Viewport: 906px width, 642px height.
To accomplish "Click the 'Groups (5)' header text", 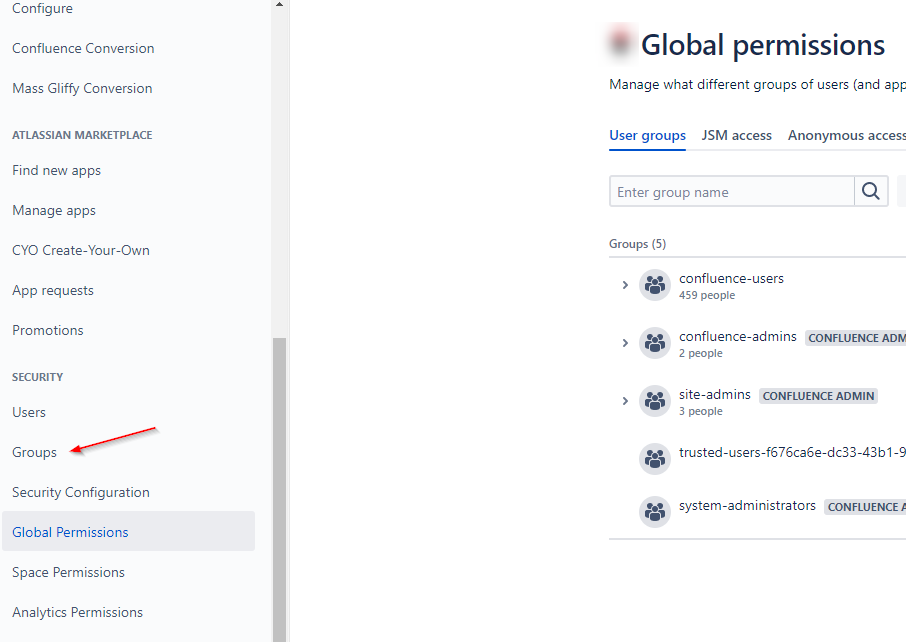I will pos(637,244).
